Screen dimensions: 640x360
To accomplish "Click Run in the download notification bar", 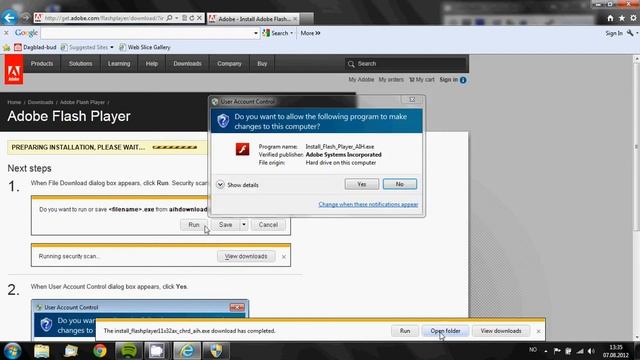I will (x=405, y=331).
